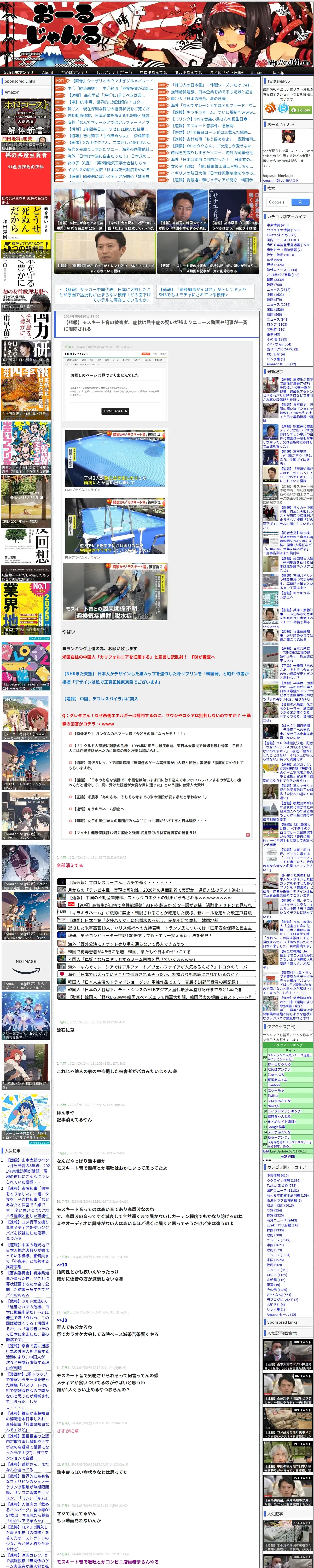Open the ワロタあんてな nav tab

tap(153, 72)
